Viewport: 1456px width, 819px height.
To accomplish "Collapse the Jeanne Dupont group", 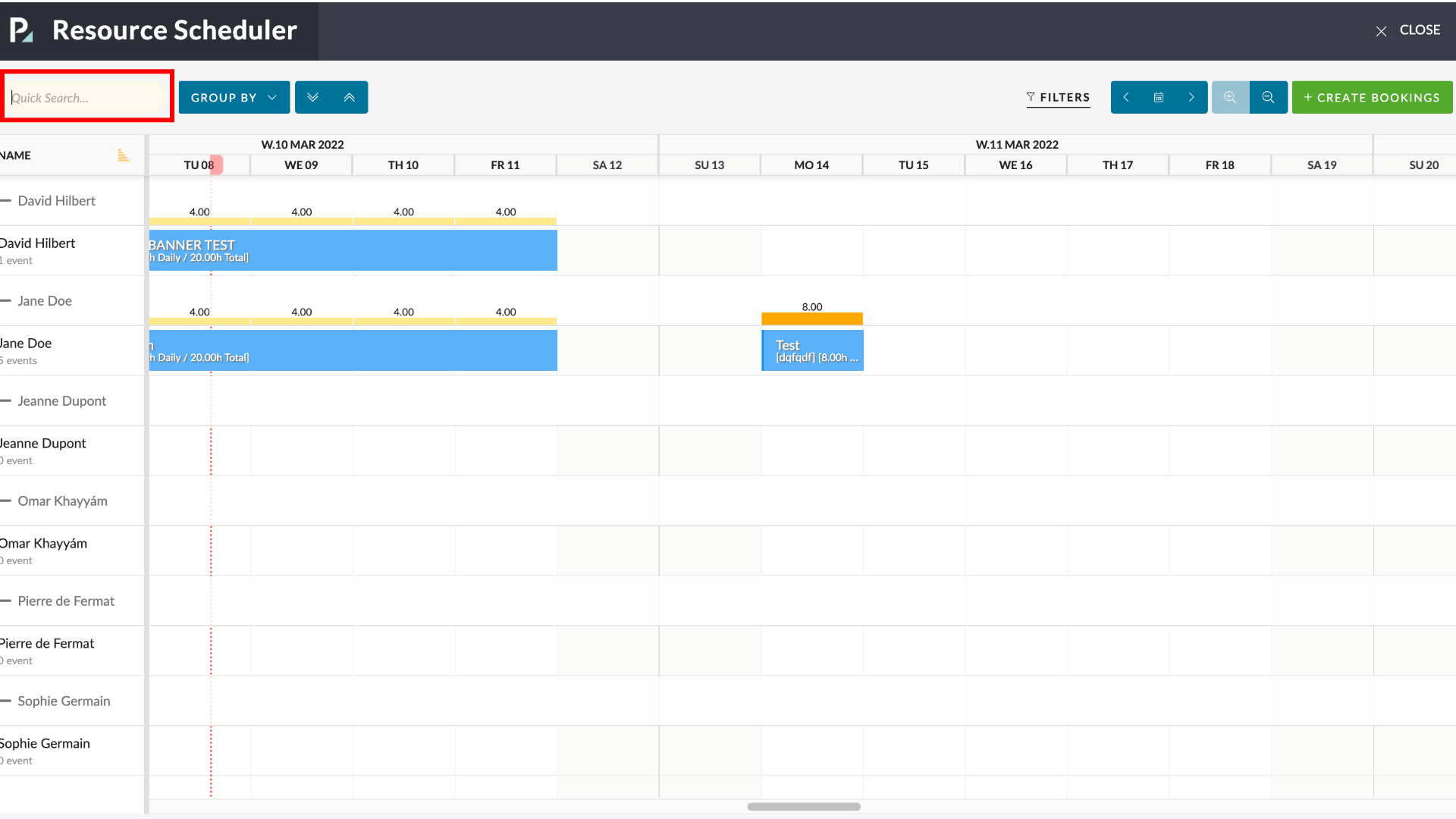I will (6, 401).
